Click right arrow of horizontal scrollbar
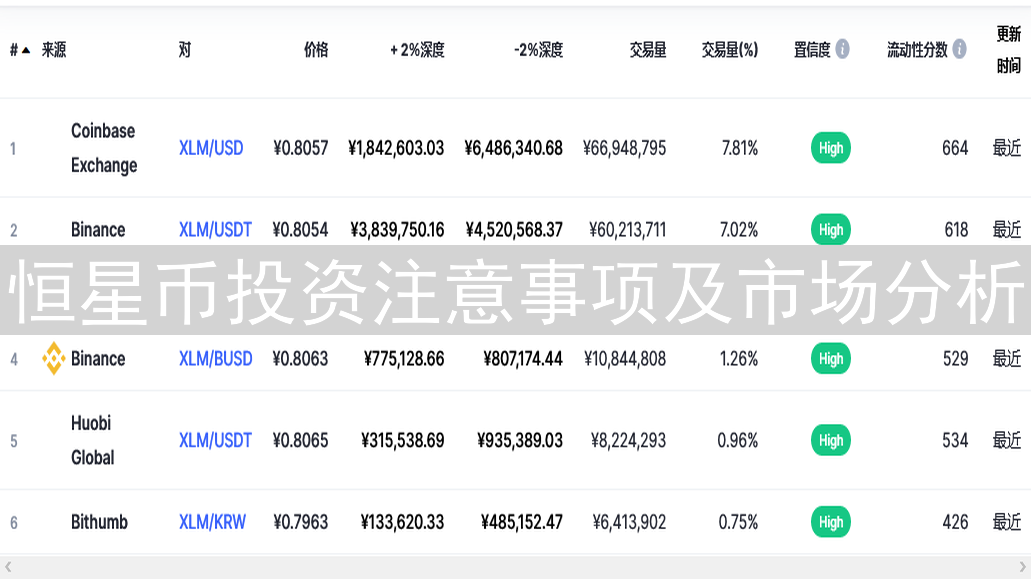 pyautogui.click(x=1022, y=567)
